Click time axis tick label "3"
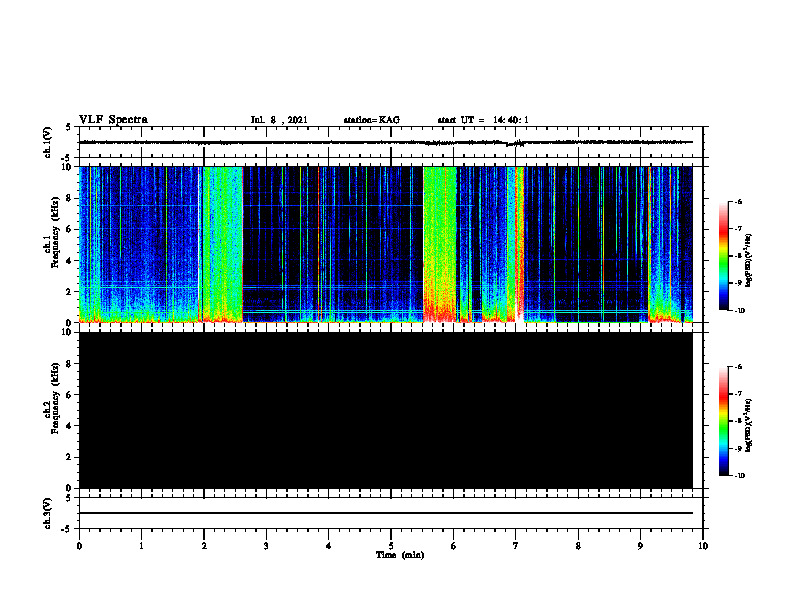Screen dimensions: 792x612 click(x=266, y=546)
